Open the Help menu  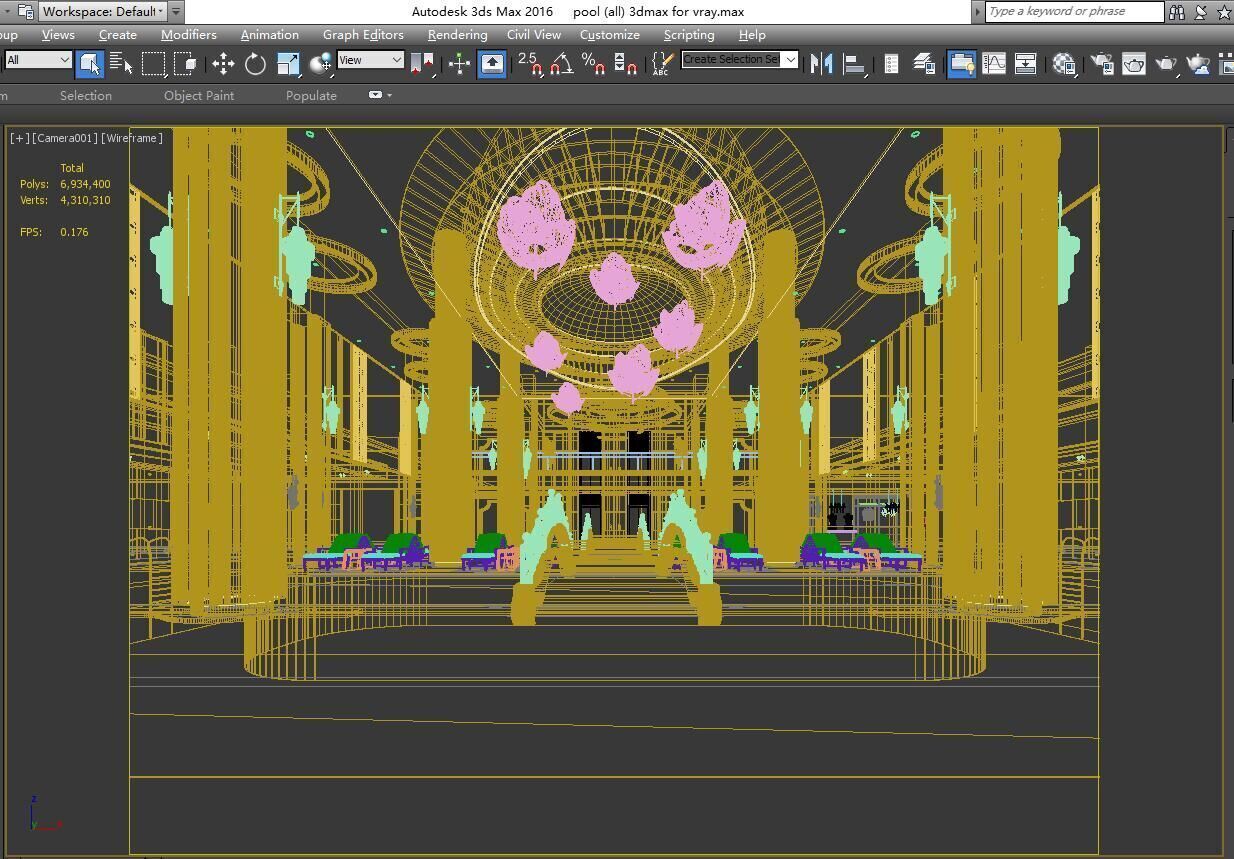(x=752, y=35)
